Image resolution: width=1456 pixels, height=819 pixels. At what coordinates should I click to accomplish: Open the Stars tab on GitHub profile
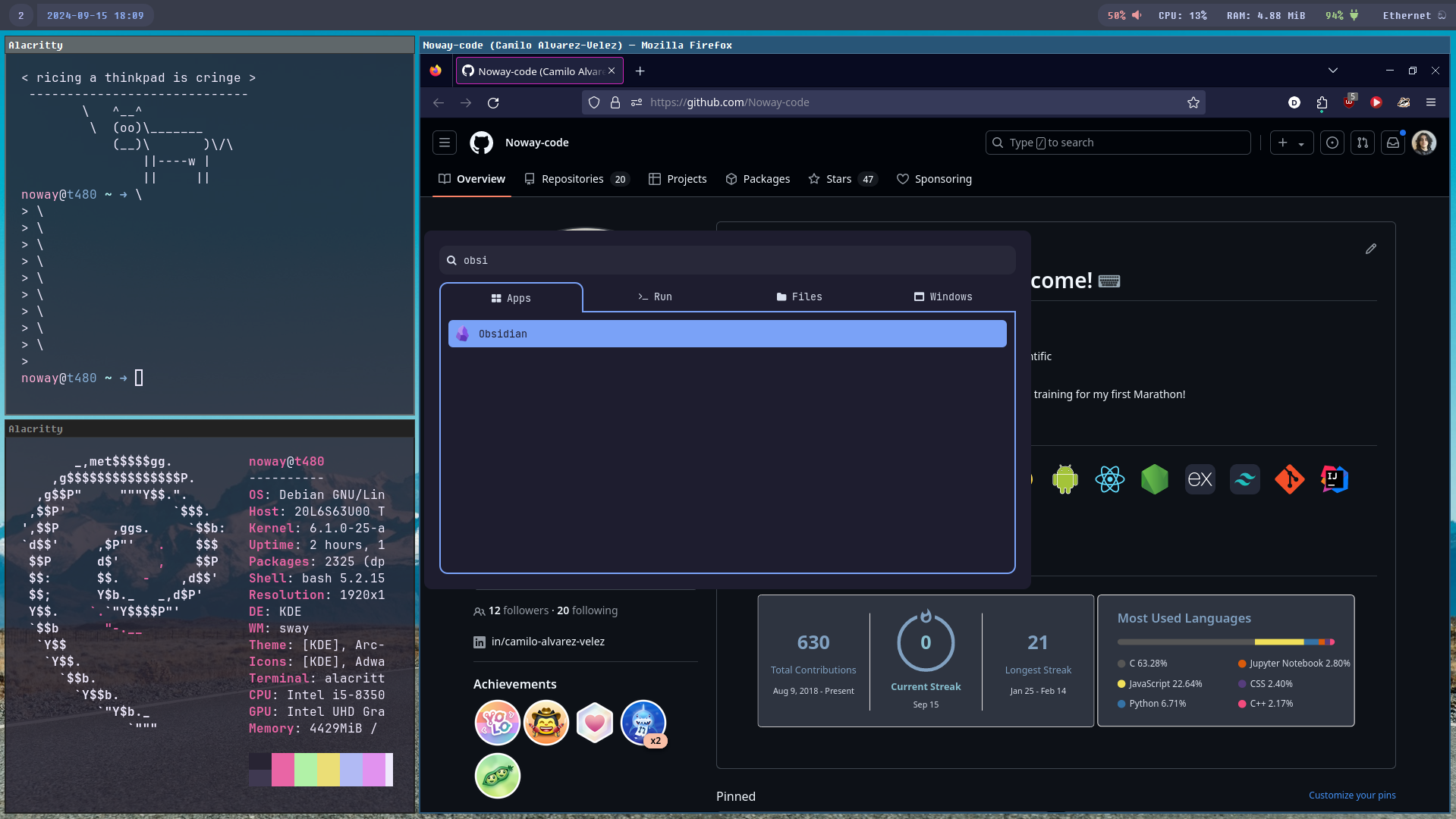click(x=843, y=179)
